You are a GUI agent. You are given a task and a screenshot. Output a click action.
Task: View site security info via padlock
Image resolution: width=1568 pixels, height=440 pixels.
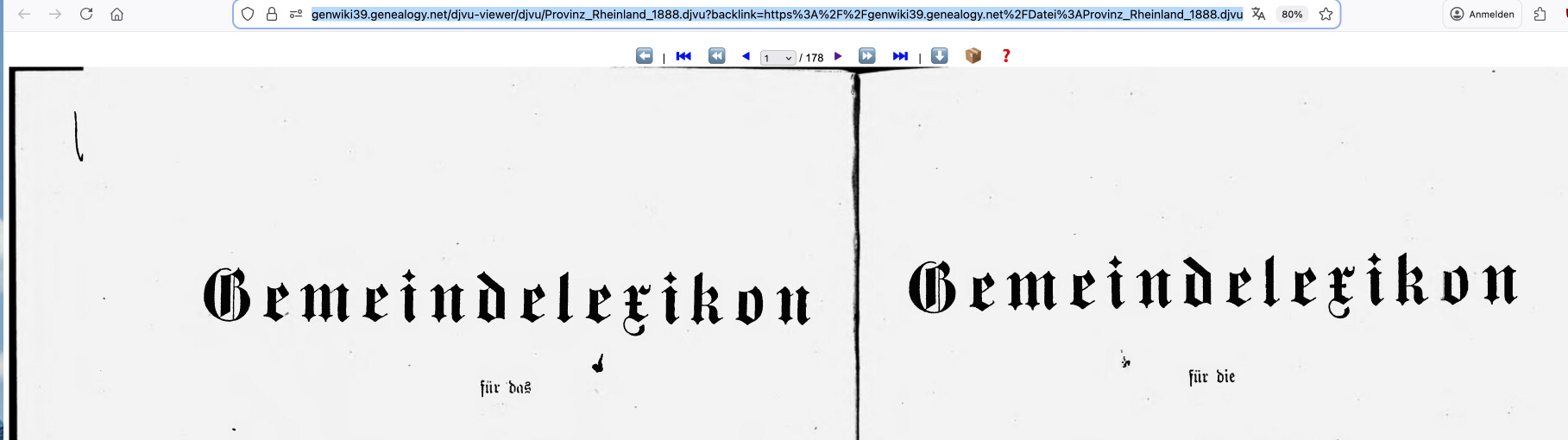tap(272, 14)
